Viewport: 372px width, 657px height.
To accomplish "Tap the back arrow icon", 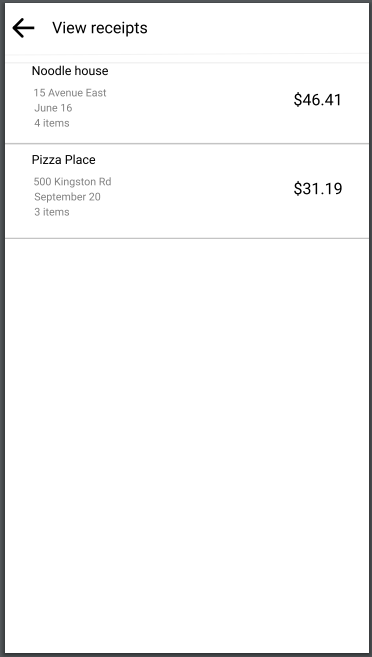I will [23, 28].
